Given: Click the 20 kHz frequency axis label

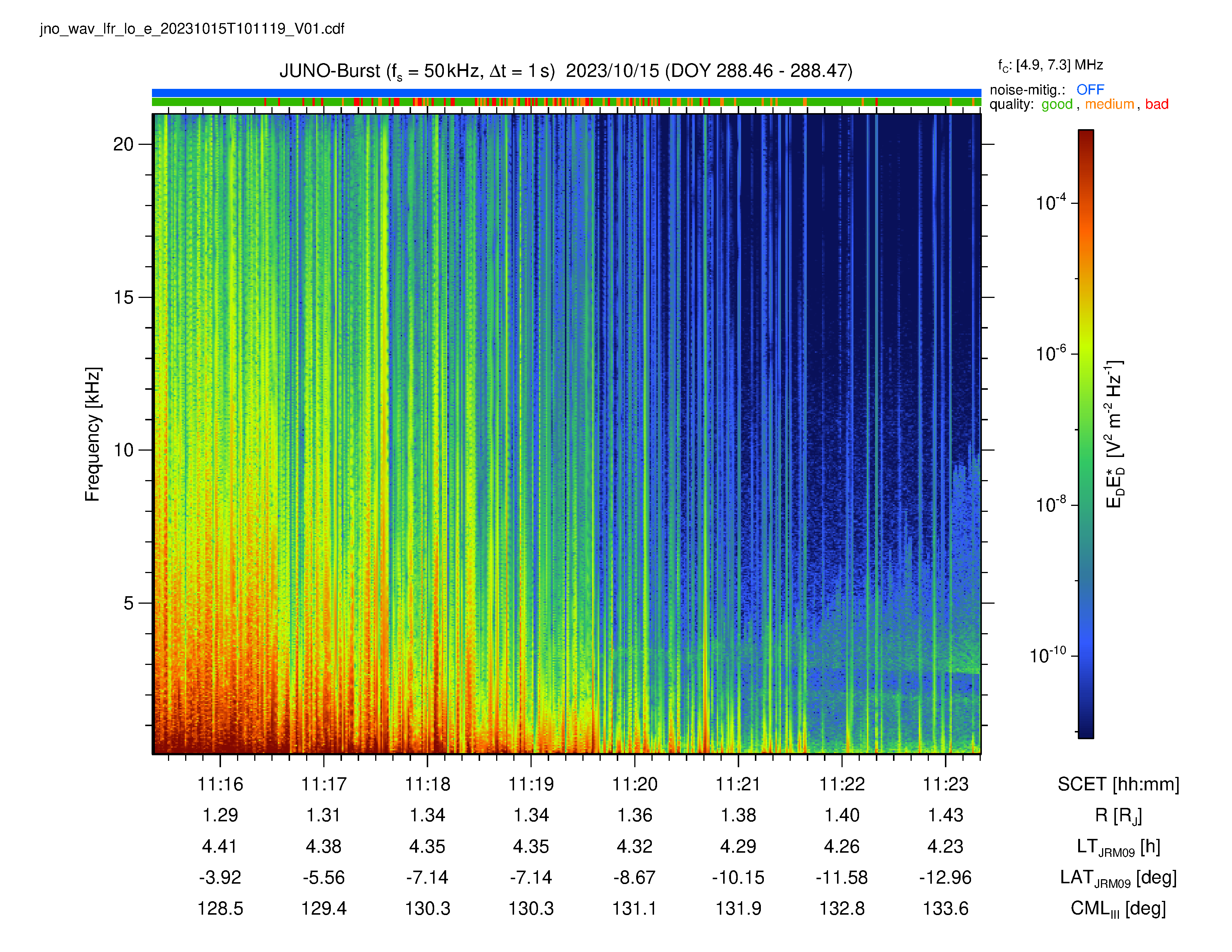Looking at the screenshot, I should [123, 144].
